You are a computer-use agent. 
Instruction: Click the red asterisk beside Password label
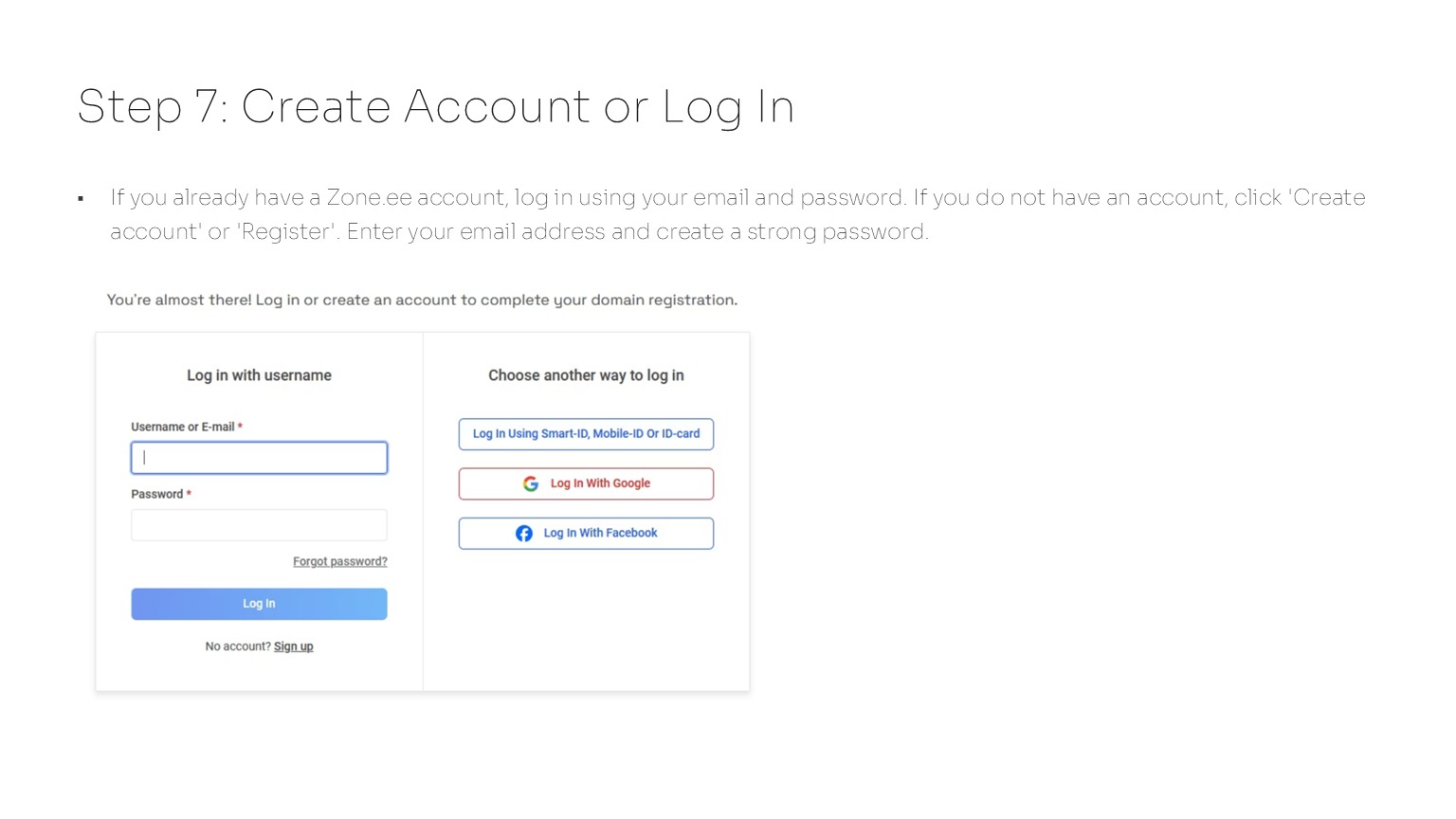click(x=189, y=494)
